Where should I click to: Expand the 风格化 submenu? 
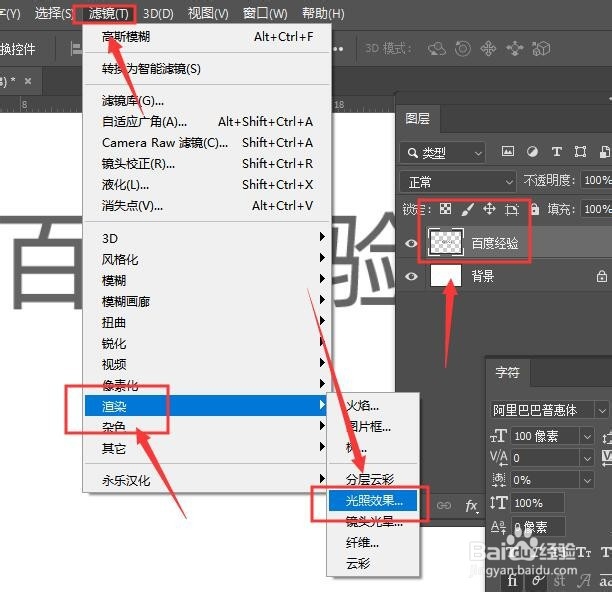click(x=207, y=260)
